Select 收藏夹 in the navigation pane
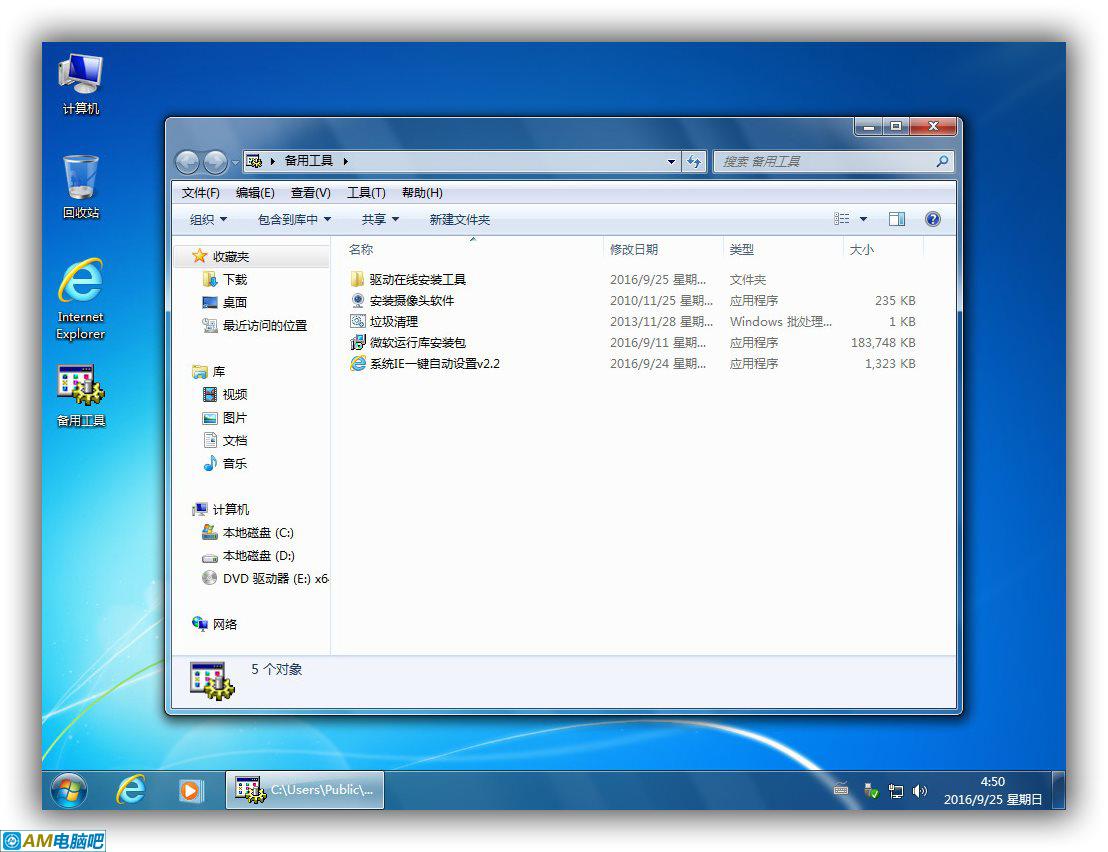1108x852 pixels. [x=230, y=256]
